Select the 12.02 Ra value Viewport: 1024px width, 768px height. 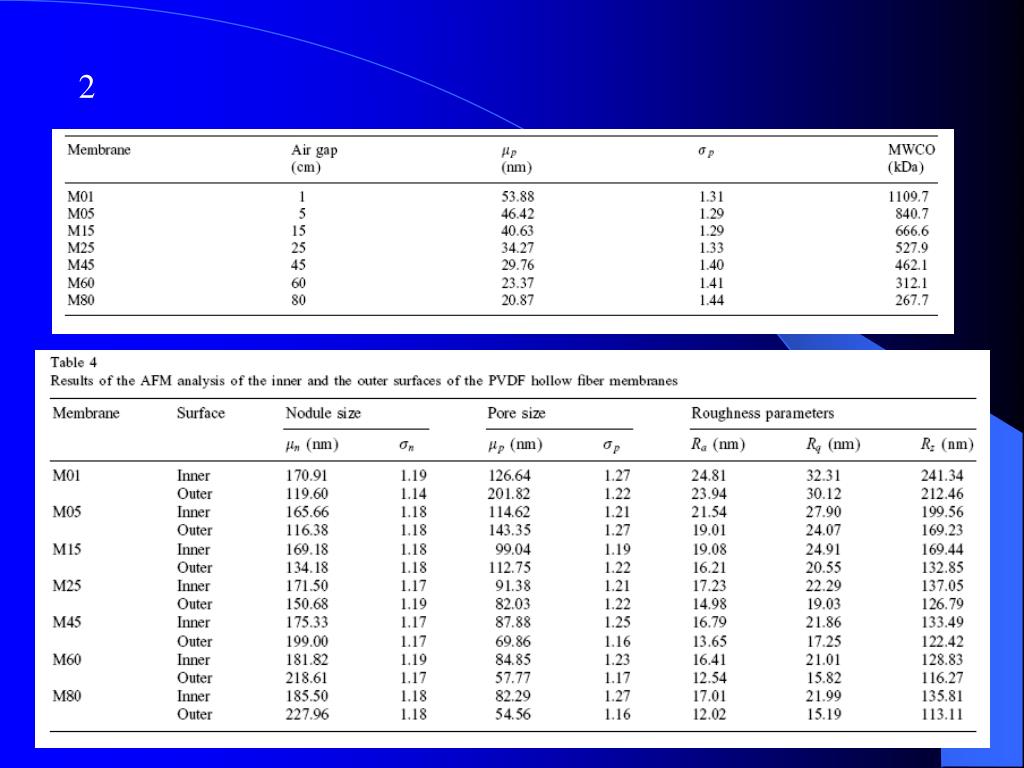(709, 715)
